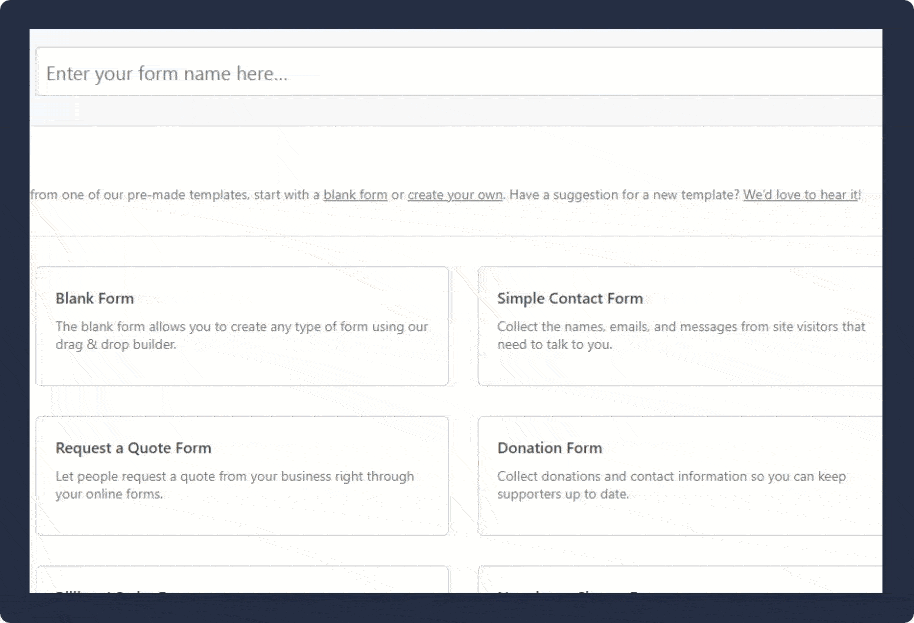Open the "blank form" link
The width and height of the screenshot is (914, 623).
pos(355,195)
